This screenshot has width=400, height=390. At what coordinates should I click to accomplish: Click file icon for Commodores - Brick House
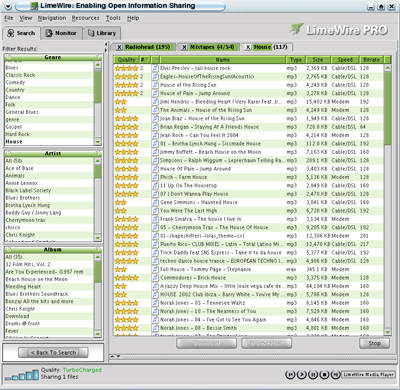click(x=155, y=278)
